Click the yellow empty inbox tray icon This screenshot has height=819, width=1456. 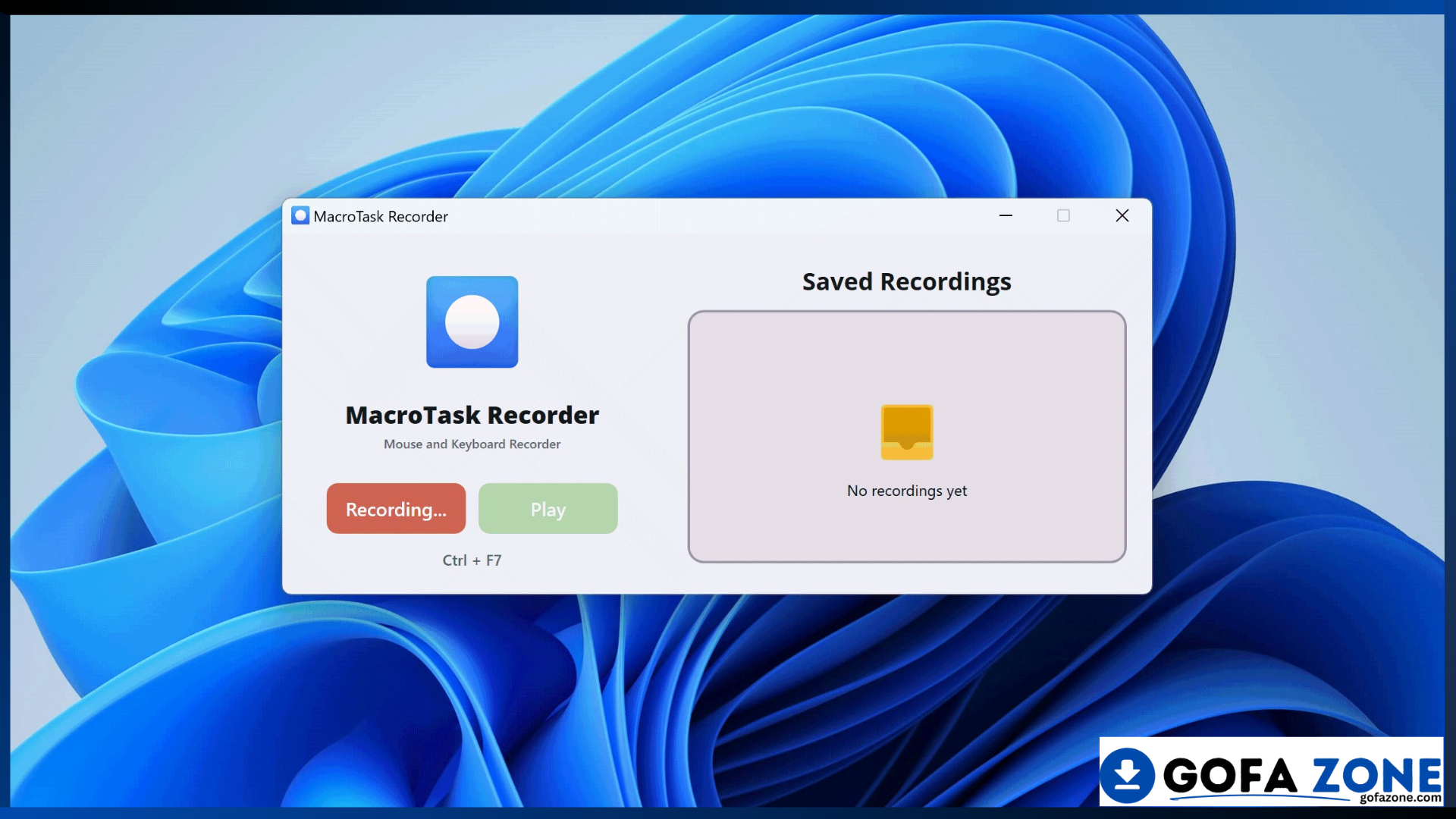tap(907, 432)
